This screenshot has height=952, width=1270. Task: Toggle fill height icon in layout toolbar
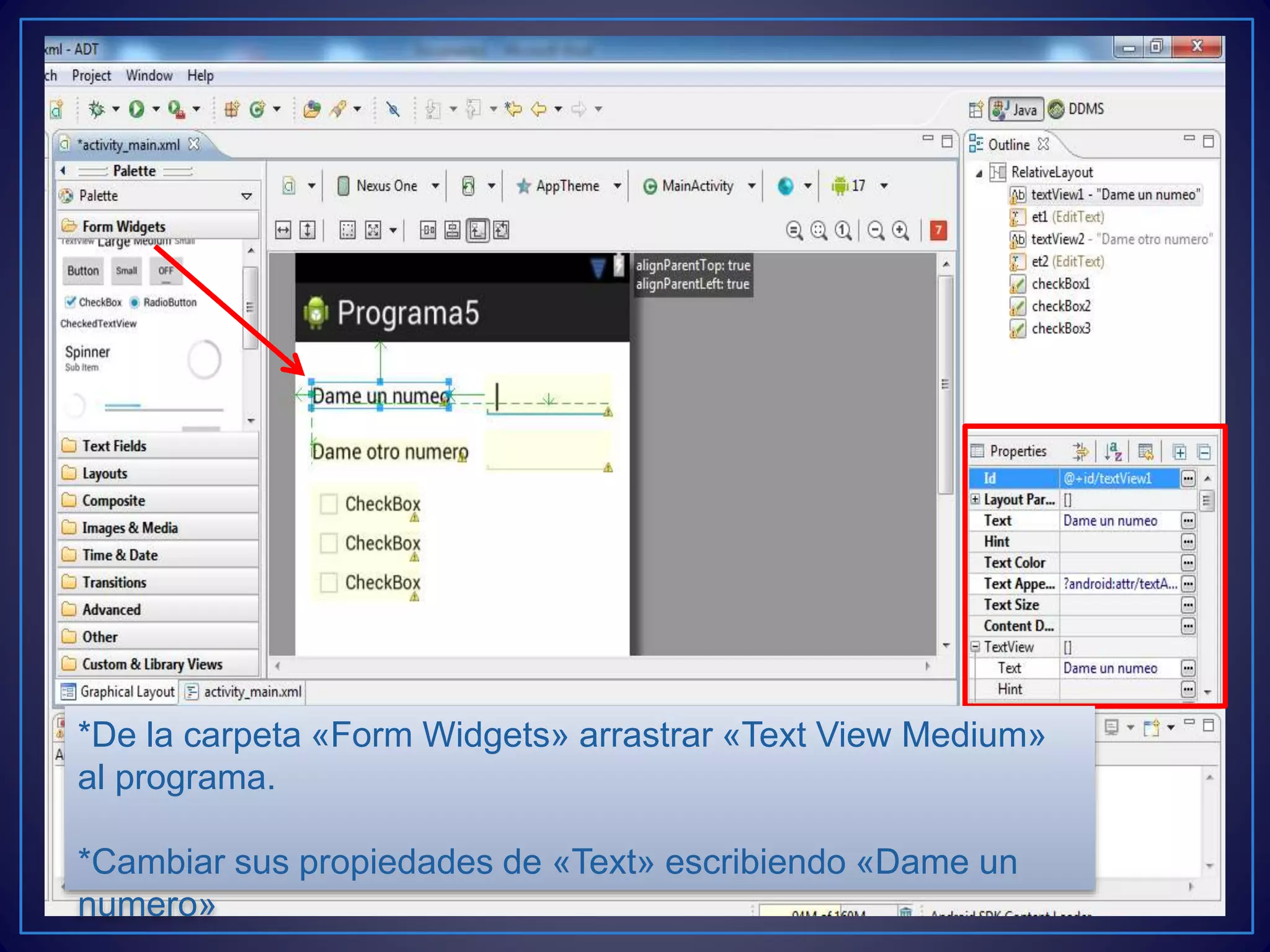(x=308, y=231)
